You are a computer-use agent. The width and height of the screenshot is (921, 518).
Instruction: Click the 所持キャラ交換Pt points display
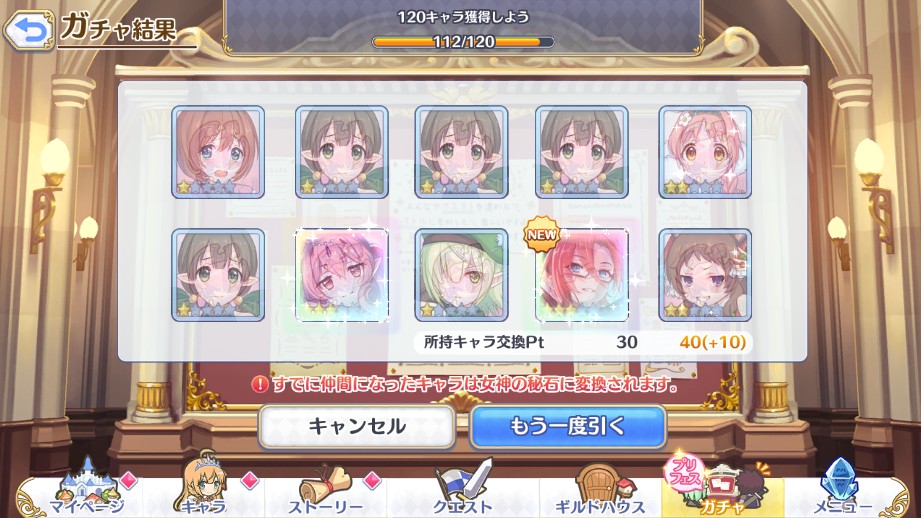(582, 342)
